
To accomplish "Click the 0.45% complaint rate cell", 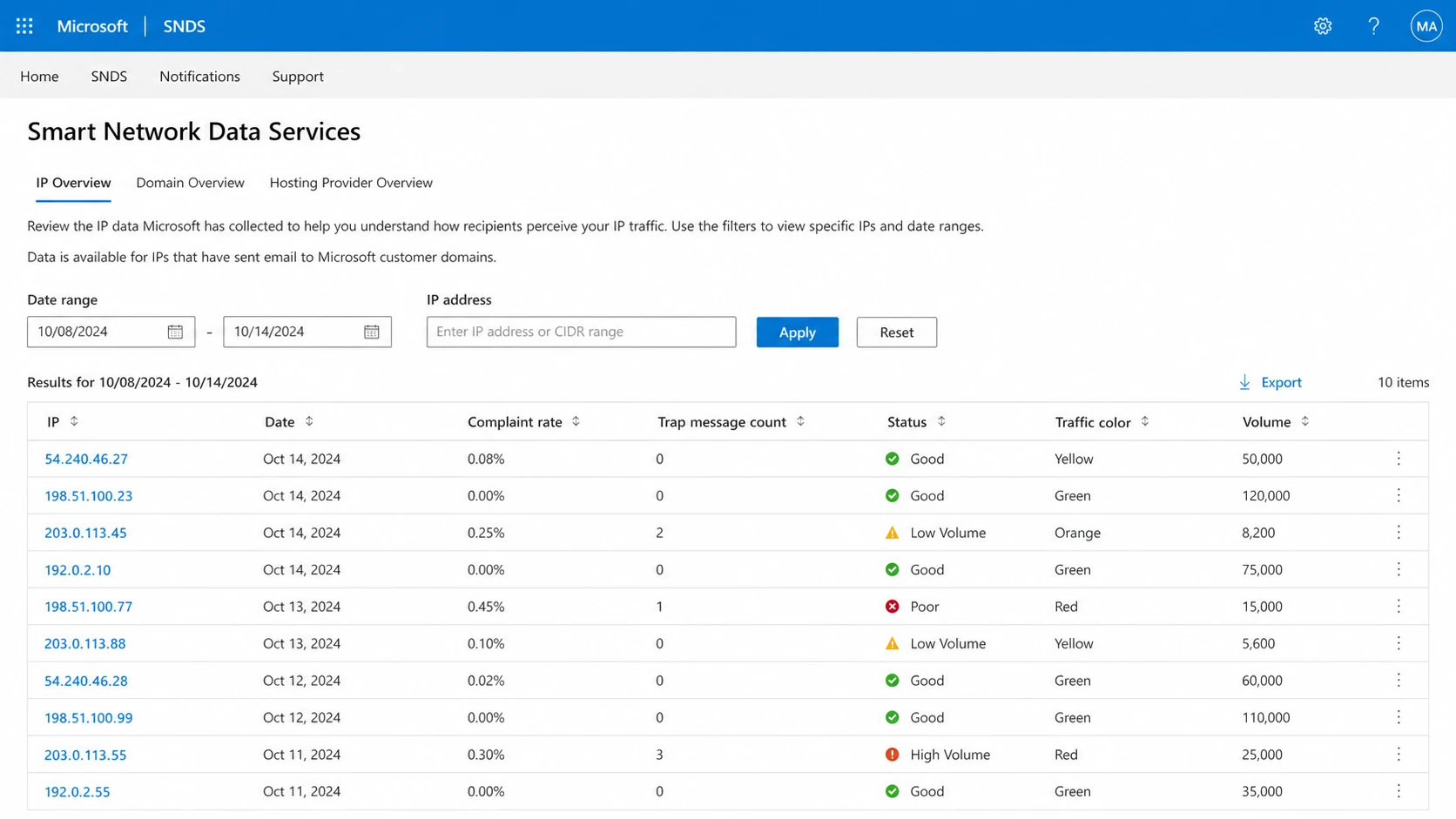I will pos(486,607).
